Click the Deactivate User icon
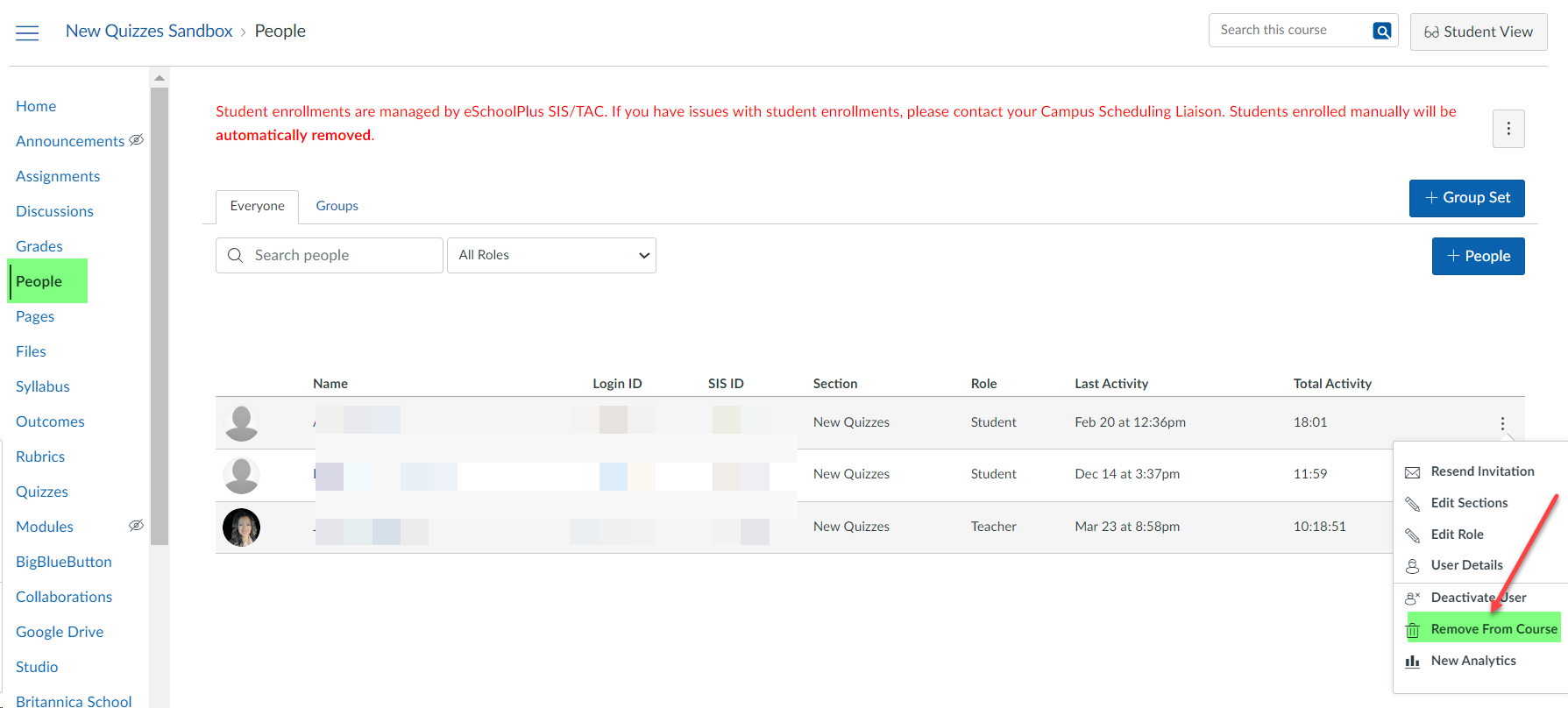The image size is (1568, 708). point(1413,598)
